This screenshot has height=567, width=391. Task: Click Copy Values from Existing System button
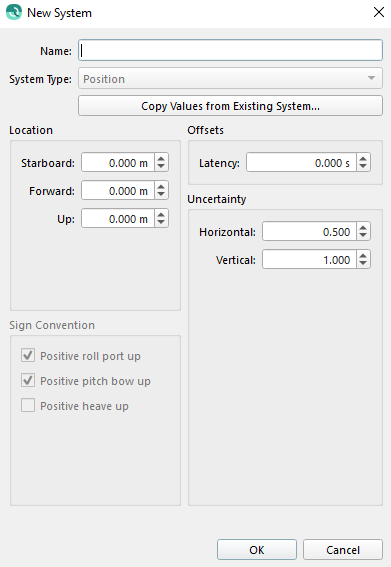[x=230, y=106]
